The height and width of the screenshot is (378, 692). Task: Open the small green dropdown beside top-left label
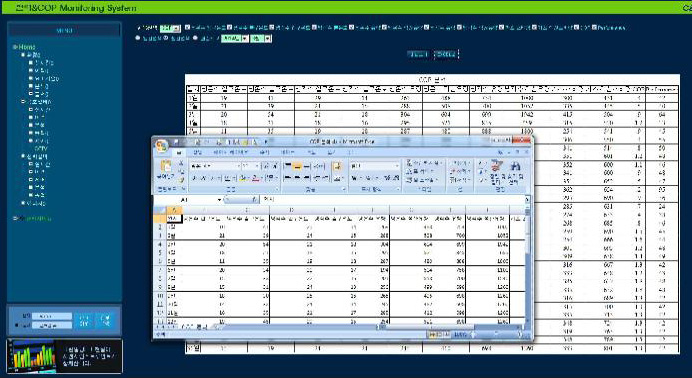click(170, 28)
